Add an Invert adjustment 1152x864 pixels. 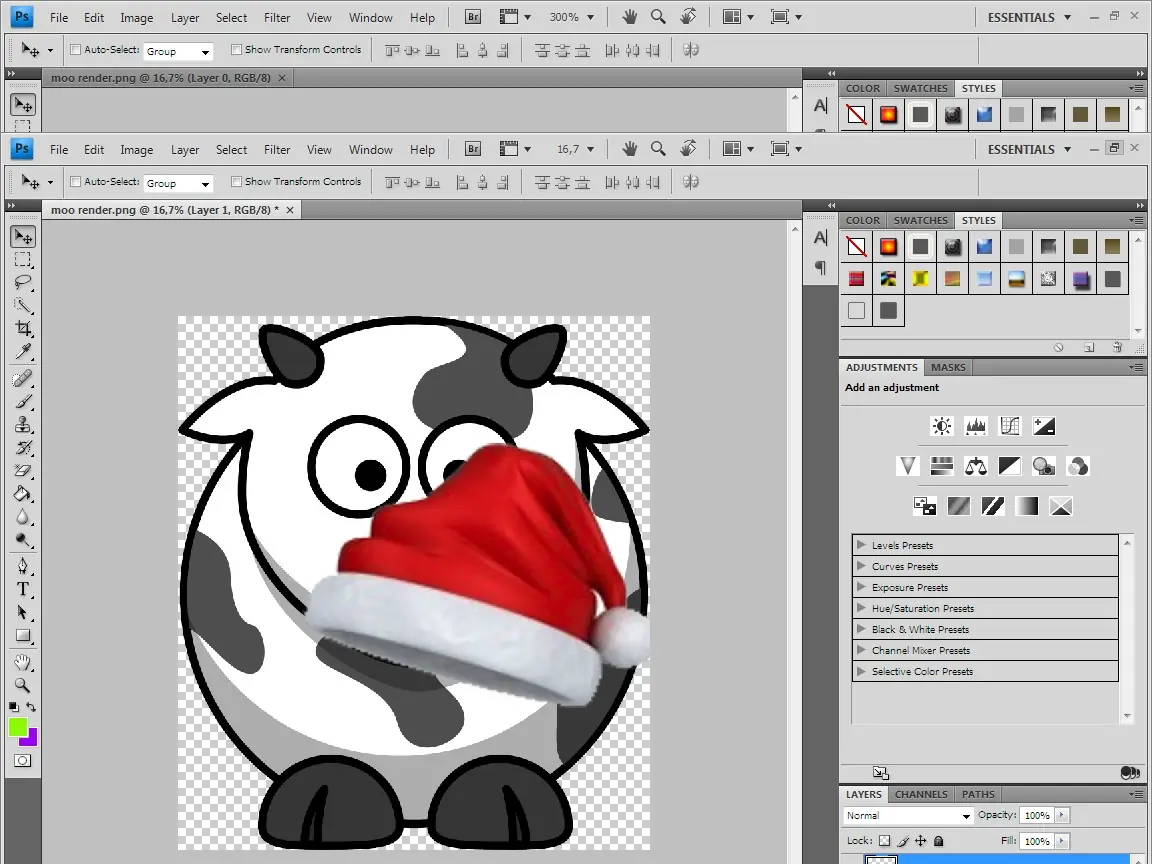tap(924, 505)
